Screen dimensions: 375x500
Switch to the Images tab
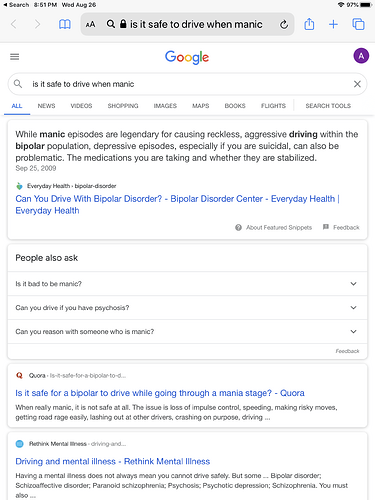(x=165, y=106)
